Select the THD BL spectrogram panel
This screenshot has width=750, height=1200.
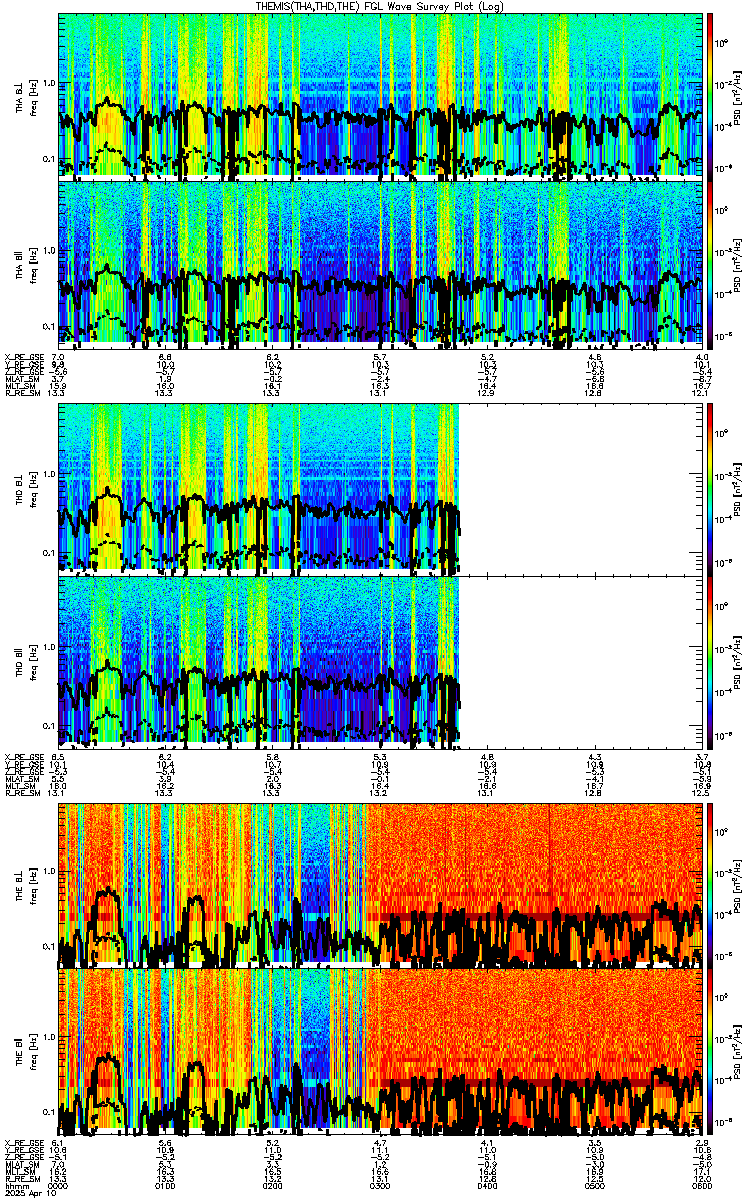380,488
